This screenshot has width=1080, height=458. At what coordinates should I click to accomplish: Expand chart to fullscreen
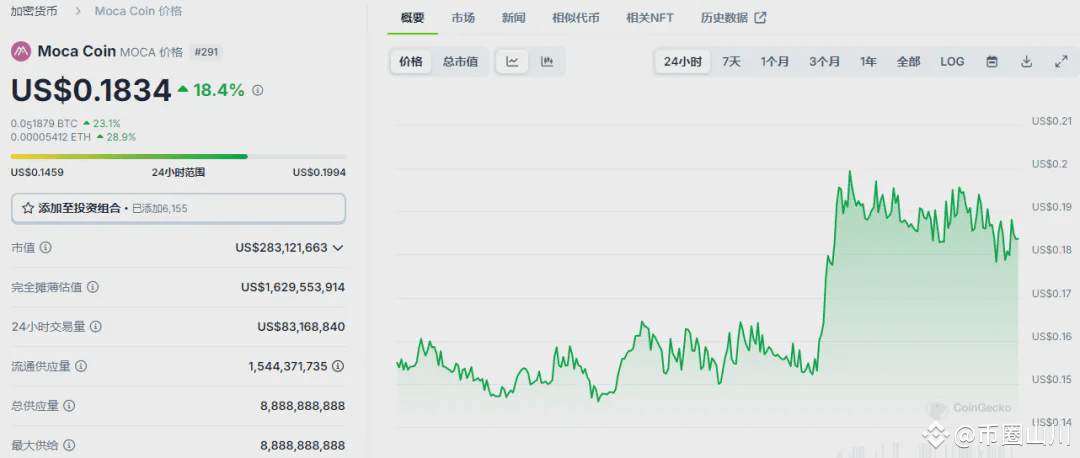1061,62
